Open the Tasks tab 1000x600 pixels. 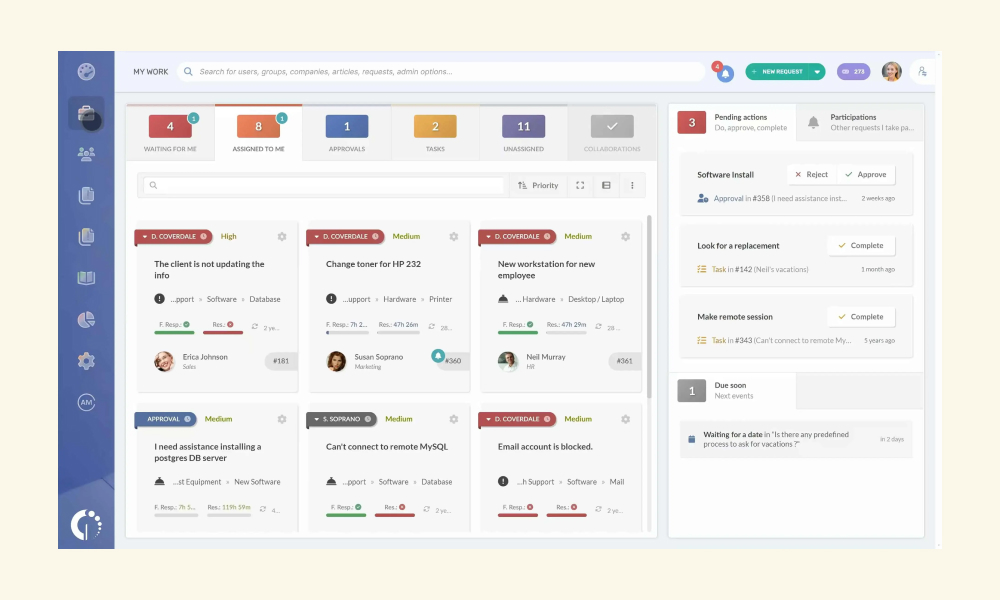(x=435, y=133)
